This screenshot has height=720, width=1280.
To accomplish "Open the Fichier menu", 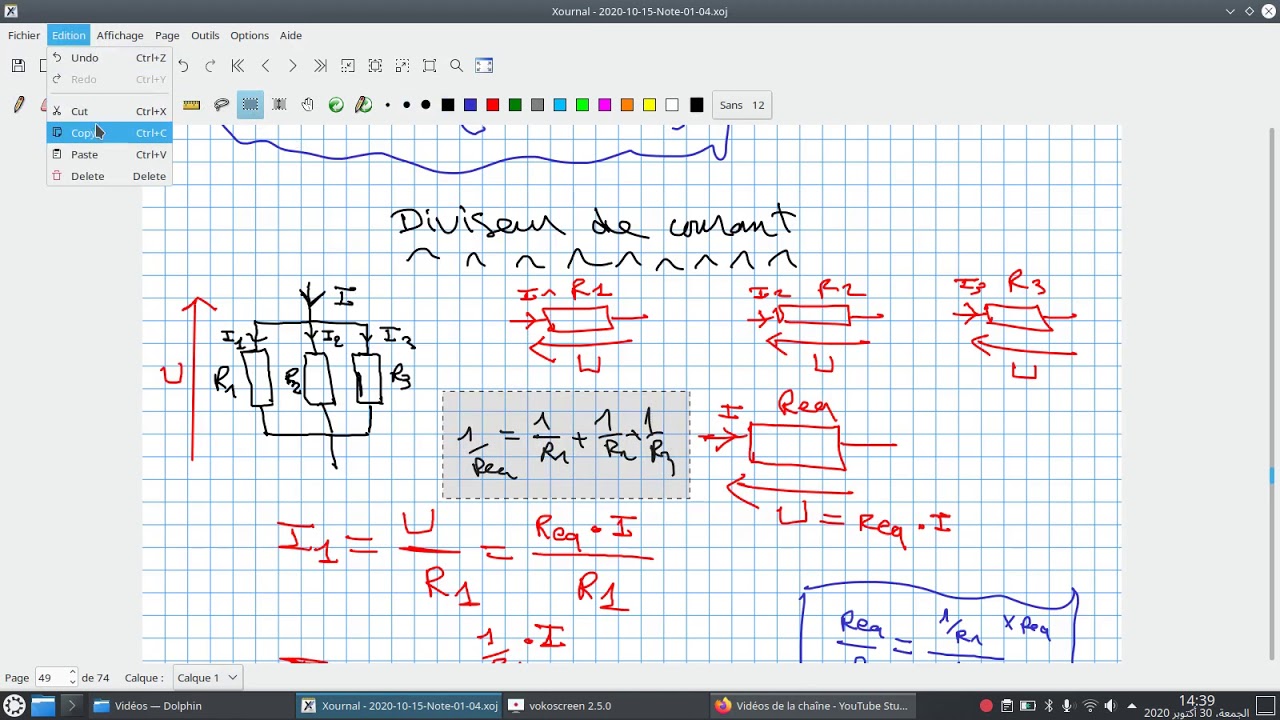I will coord(24,36).
